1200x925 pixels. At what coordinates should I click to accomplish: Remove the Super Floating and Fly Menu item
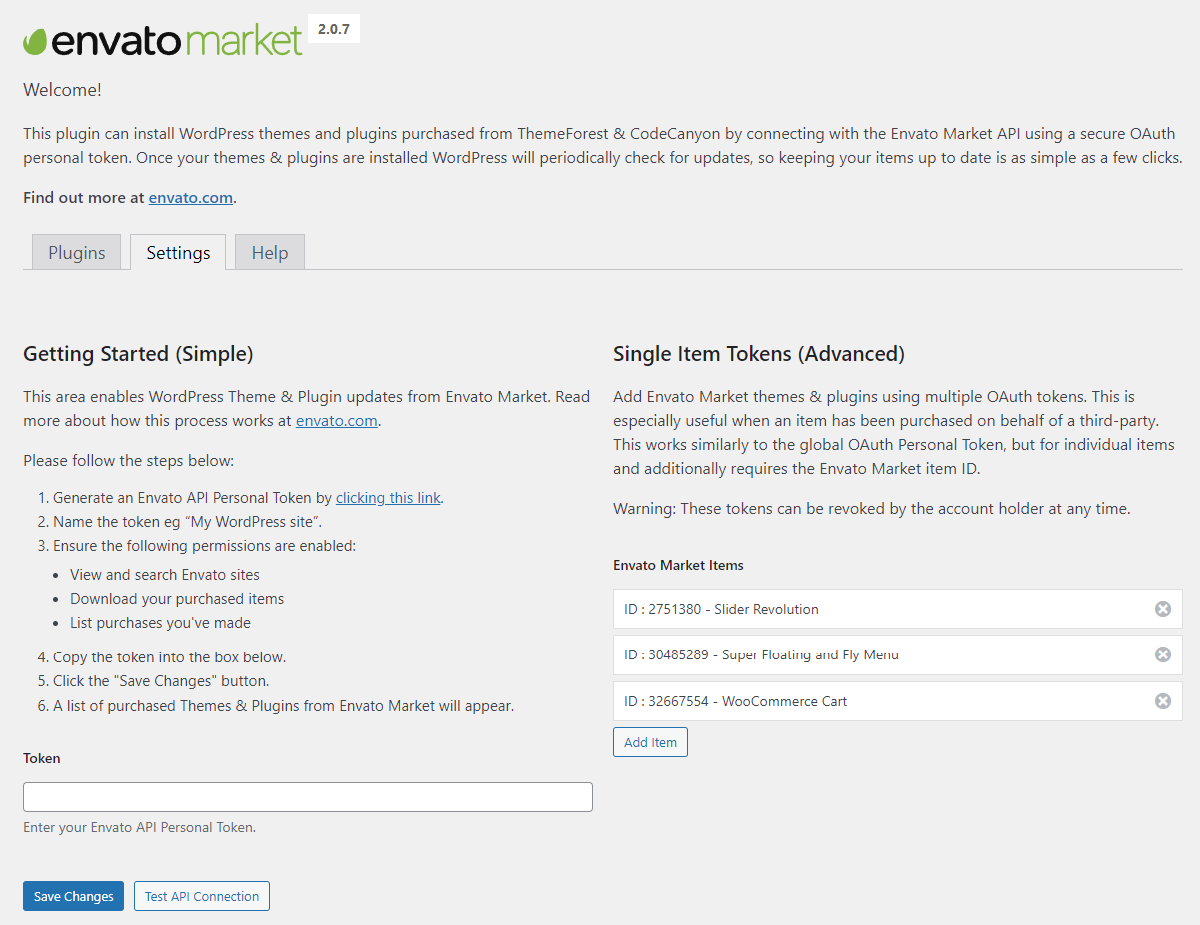1163,655
